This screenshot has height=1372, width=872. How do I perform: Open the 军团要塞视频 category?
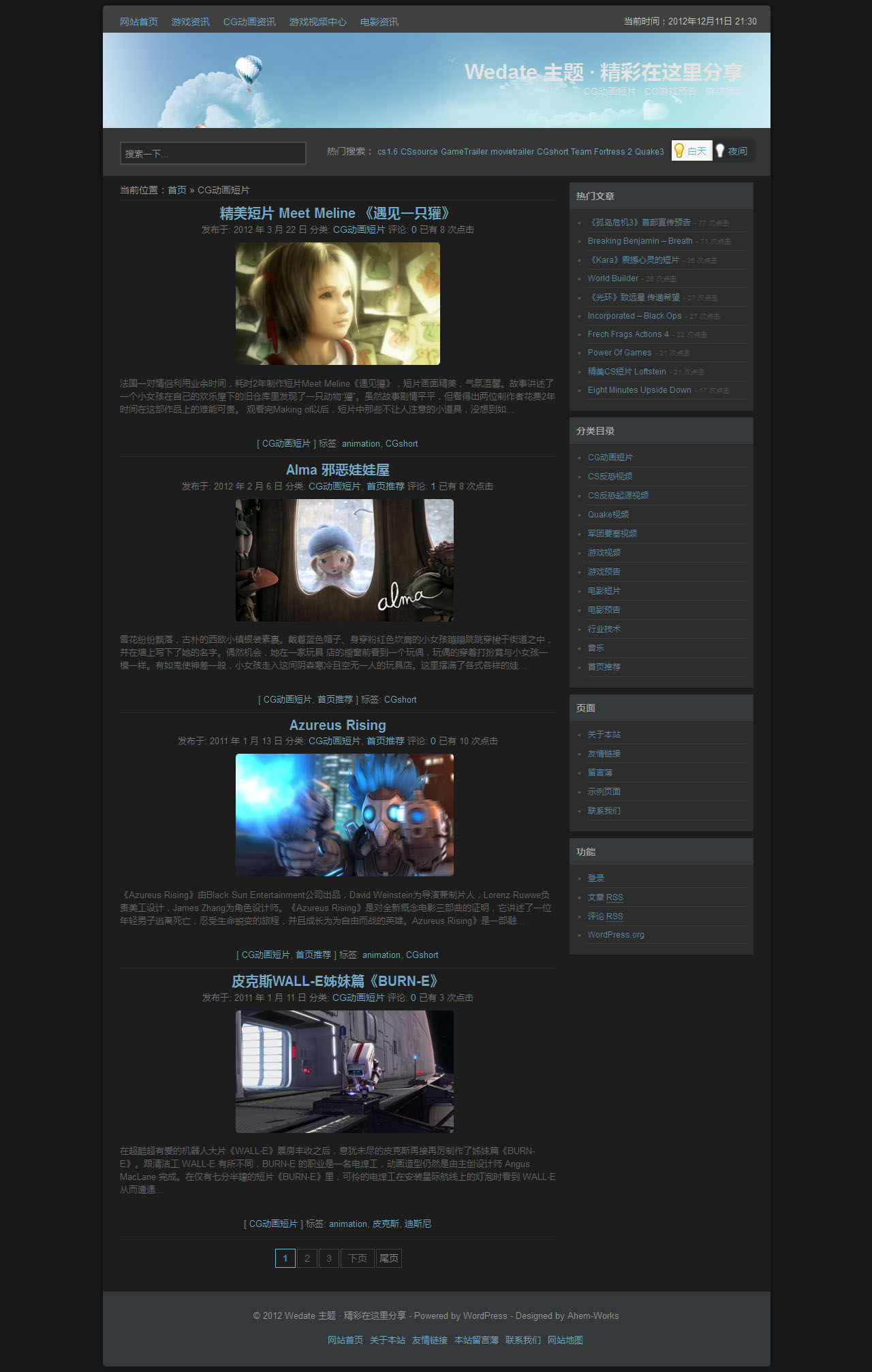612,534
